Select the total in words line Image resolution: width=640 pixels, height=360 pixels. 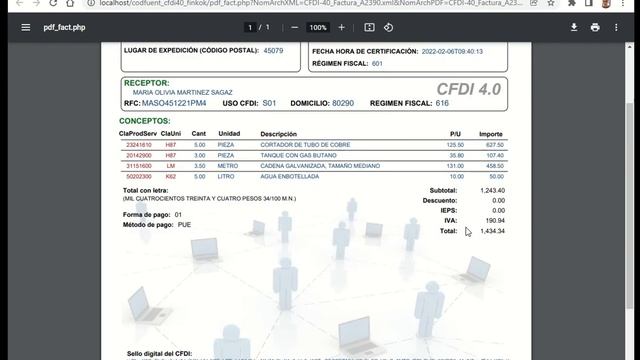(209, 199)
